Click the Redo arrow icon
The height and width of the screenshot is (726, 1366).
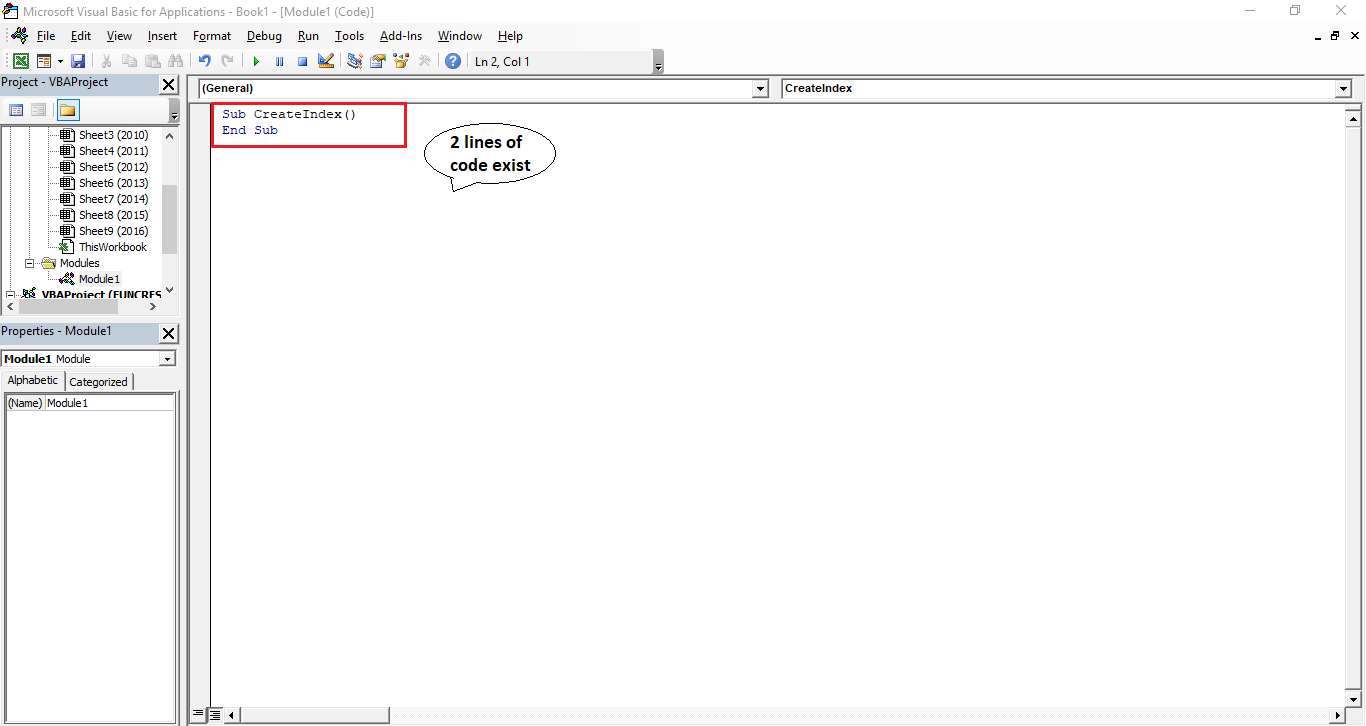point(228,61)
